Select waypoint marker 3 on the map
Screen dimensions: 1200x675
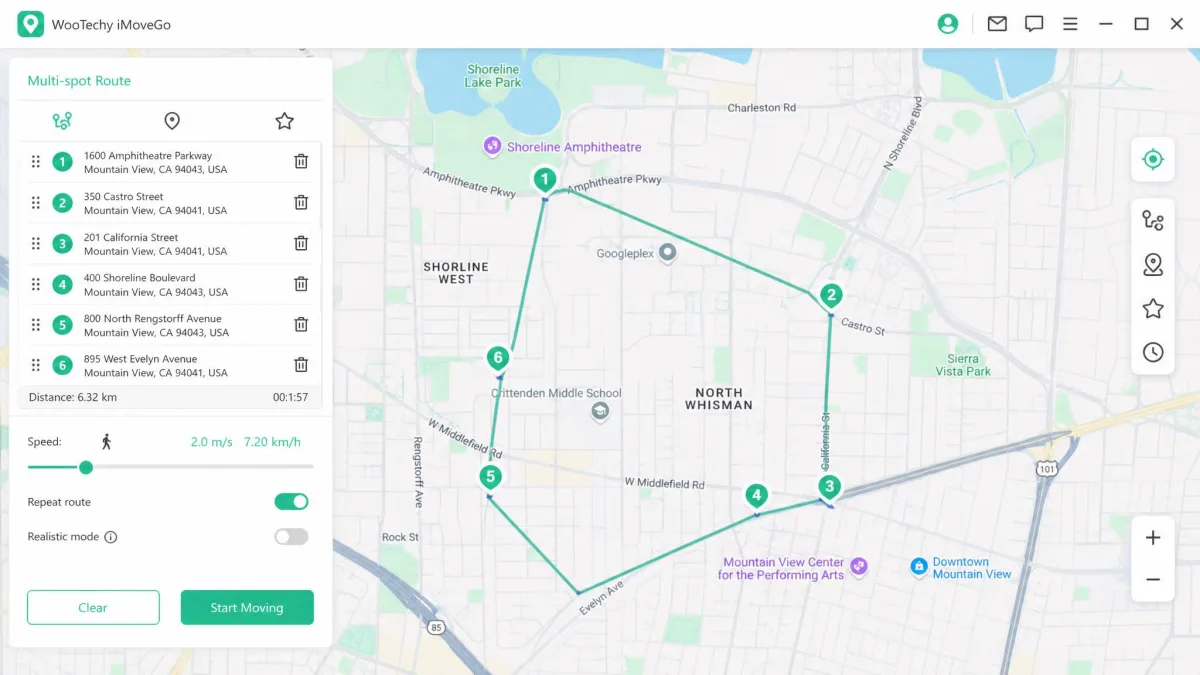pos(829,488)
